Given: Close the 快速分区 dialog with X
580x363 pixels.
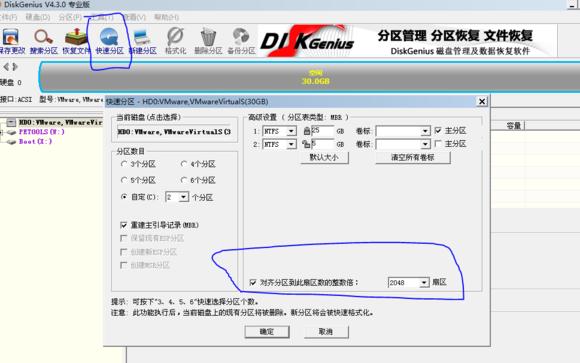Looking at the screenshot, I should [482, 101].
